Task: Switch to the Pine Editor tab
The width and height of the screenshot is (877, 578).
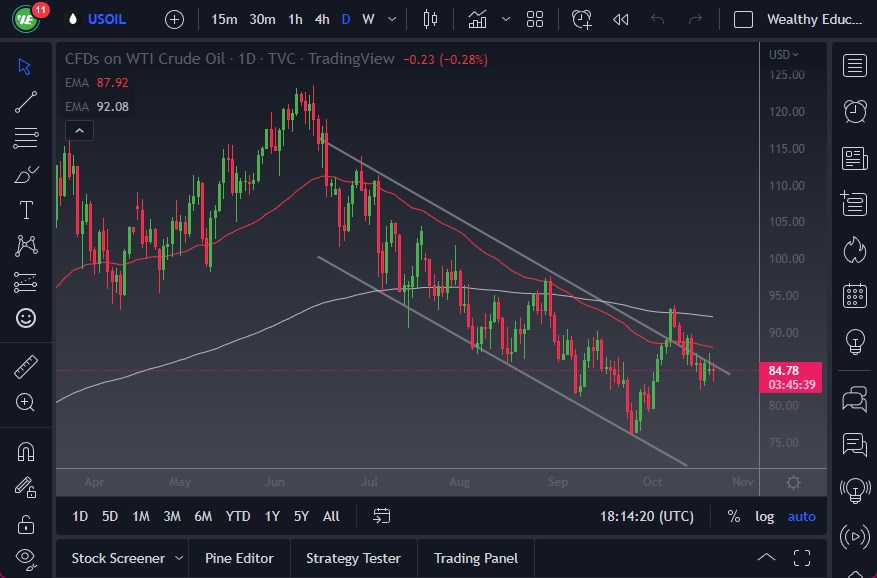Action: 239,558
